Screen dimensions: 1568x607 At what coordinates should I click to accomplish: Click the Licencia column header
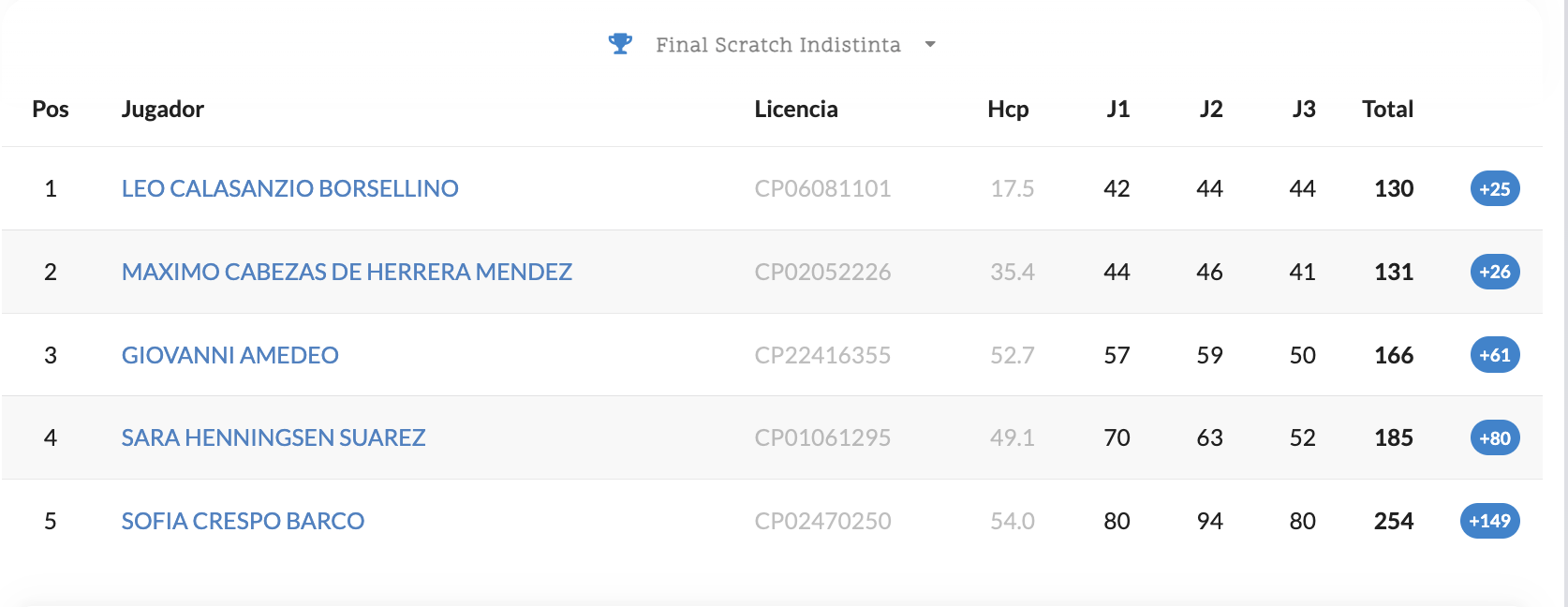[x=796, y=110]
